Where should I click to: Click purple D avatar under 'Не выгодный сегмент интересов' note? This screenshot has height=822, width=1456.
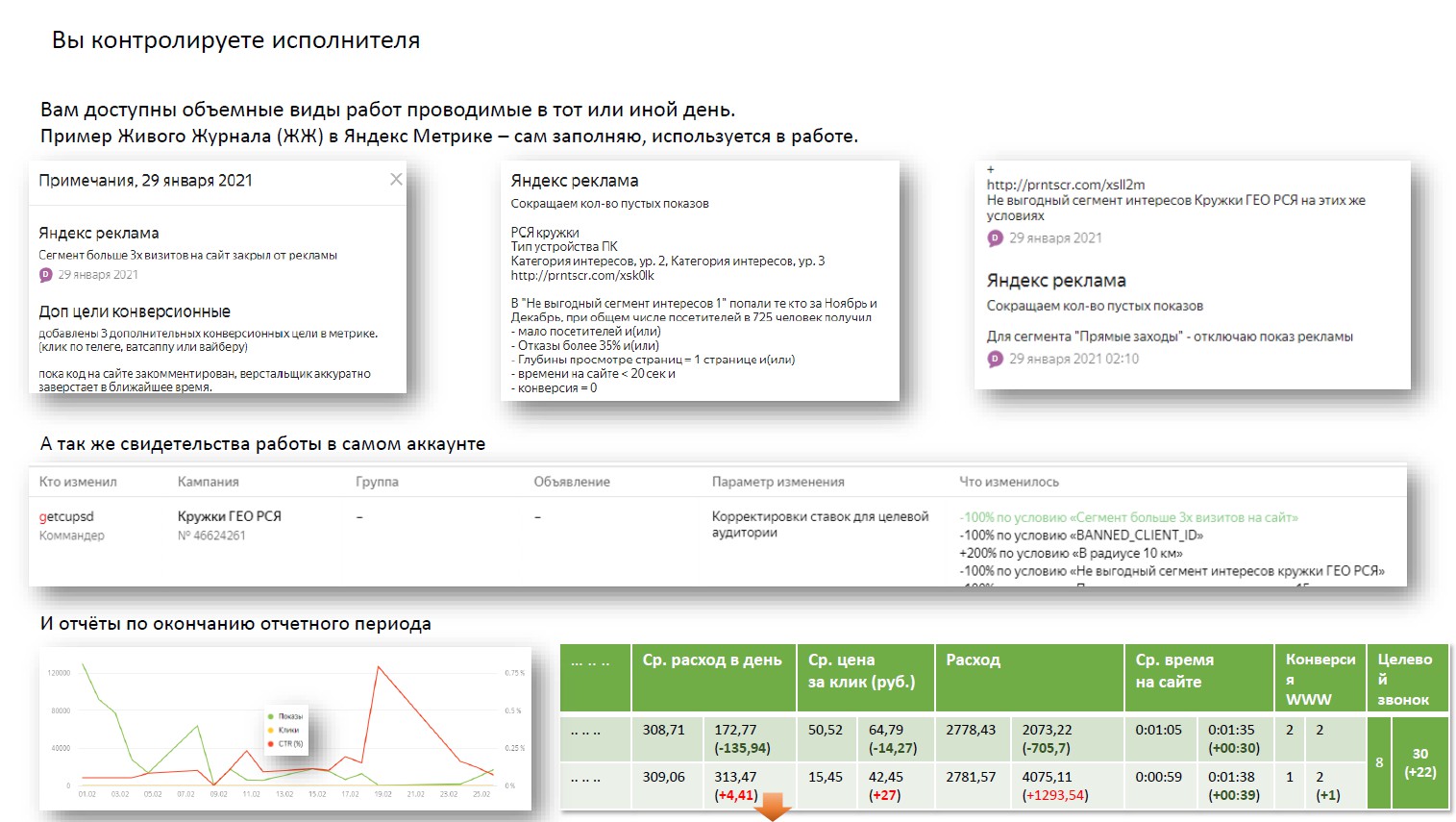tap(995, 237)
